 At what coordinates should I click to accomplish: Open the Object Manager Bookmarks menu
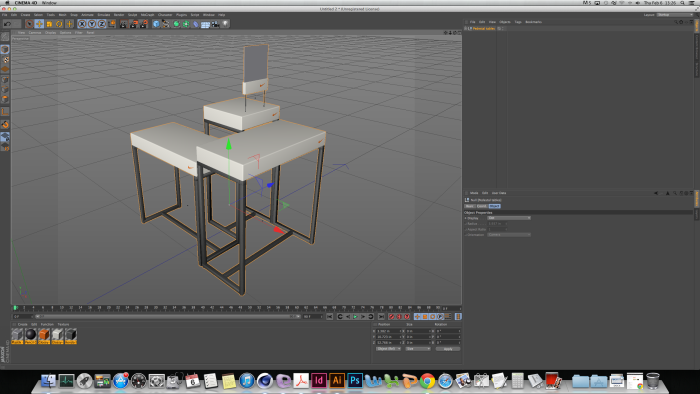tap(533, 22)
